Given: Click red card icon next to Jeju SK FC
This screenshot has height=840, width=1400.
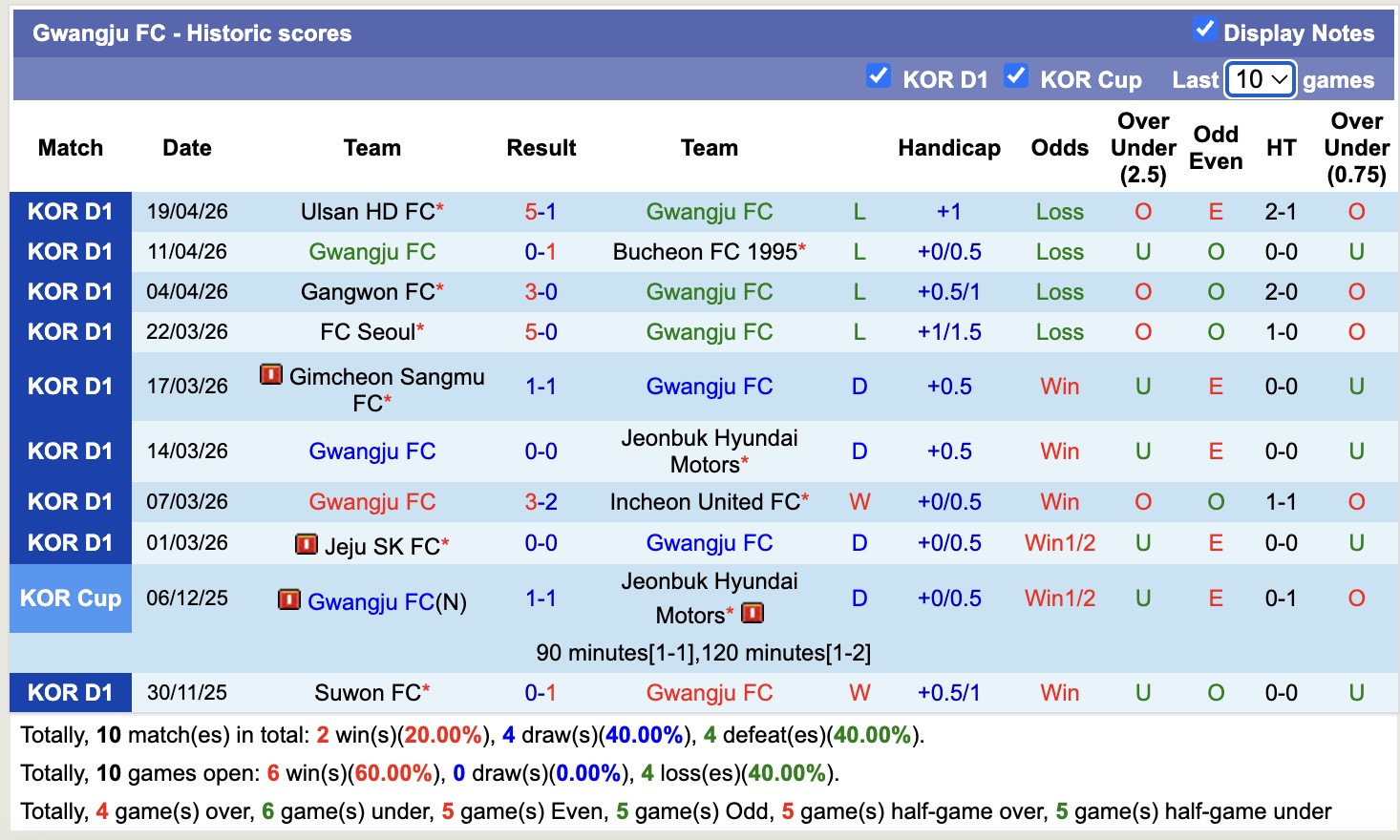Looking at the screenshot, I should pos(308,542).
